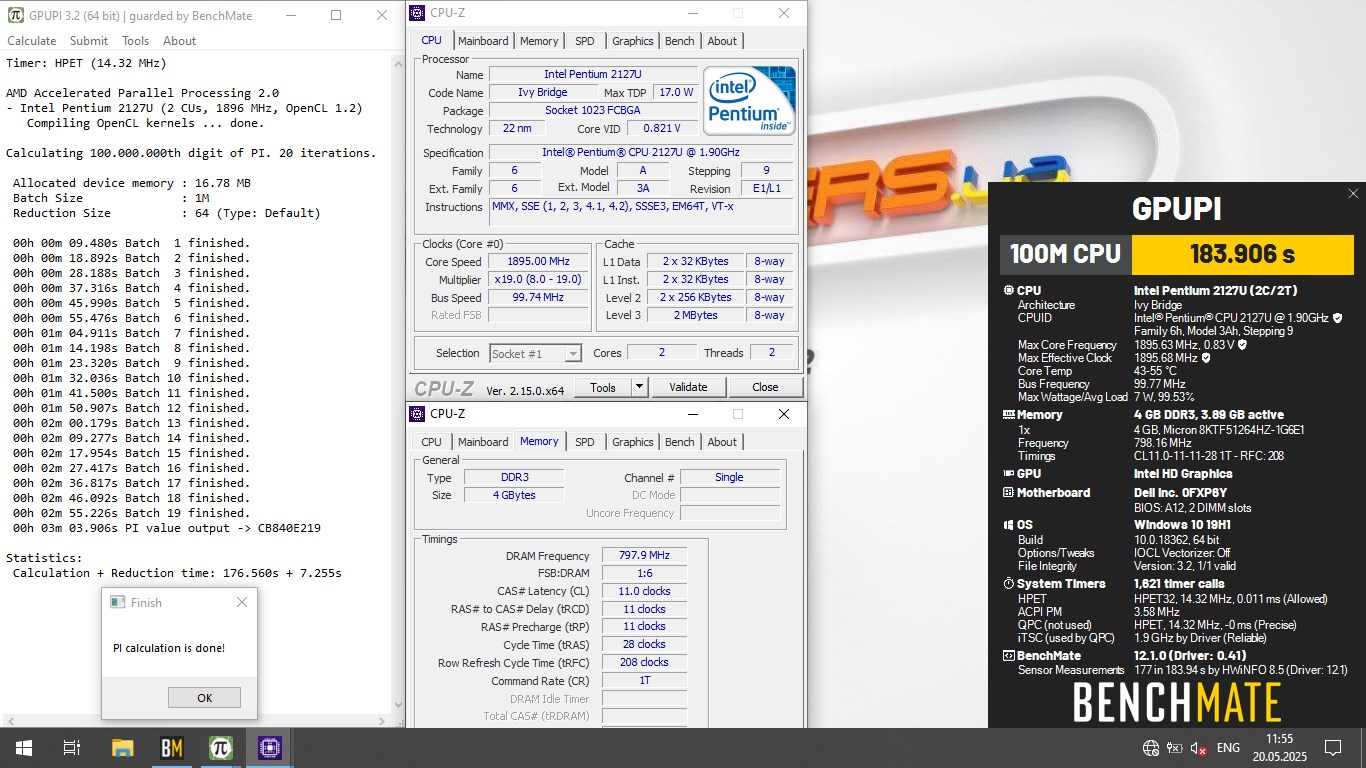Switch to GPUPI via taskbar pi icon

coord(220,748)
